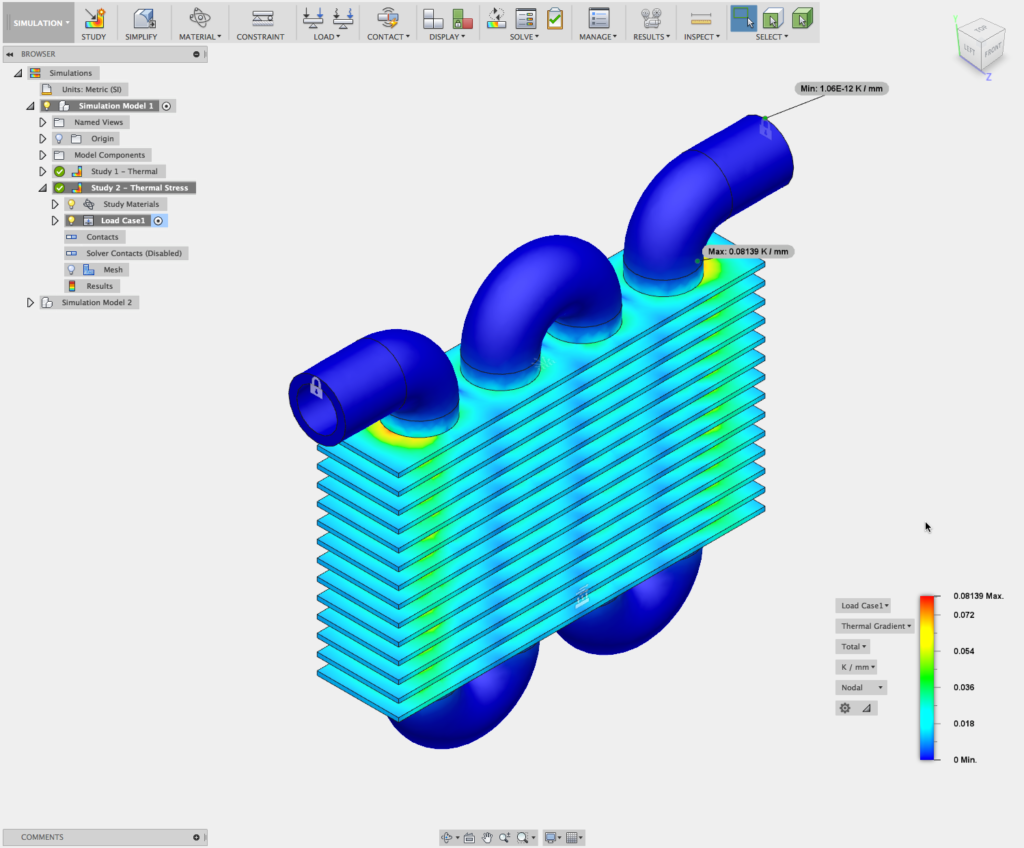Activate Load Case1 radio button

click(158, 221)
